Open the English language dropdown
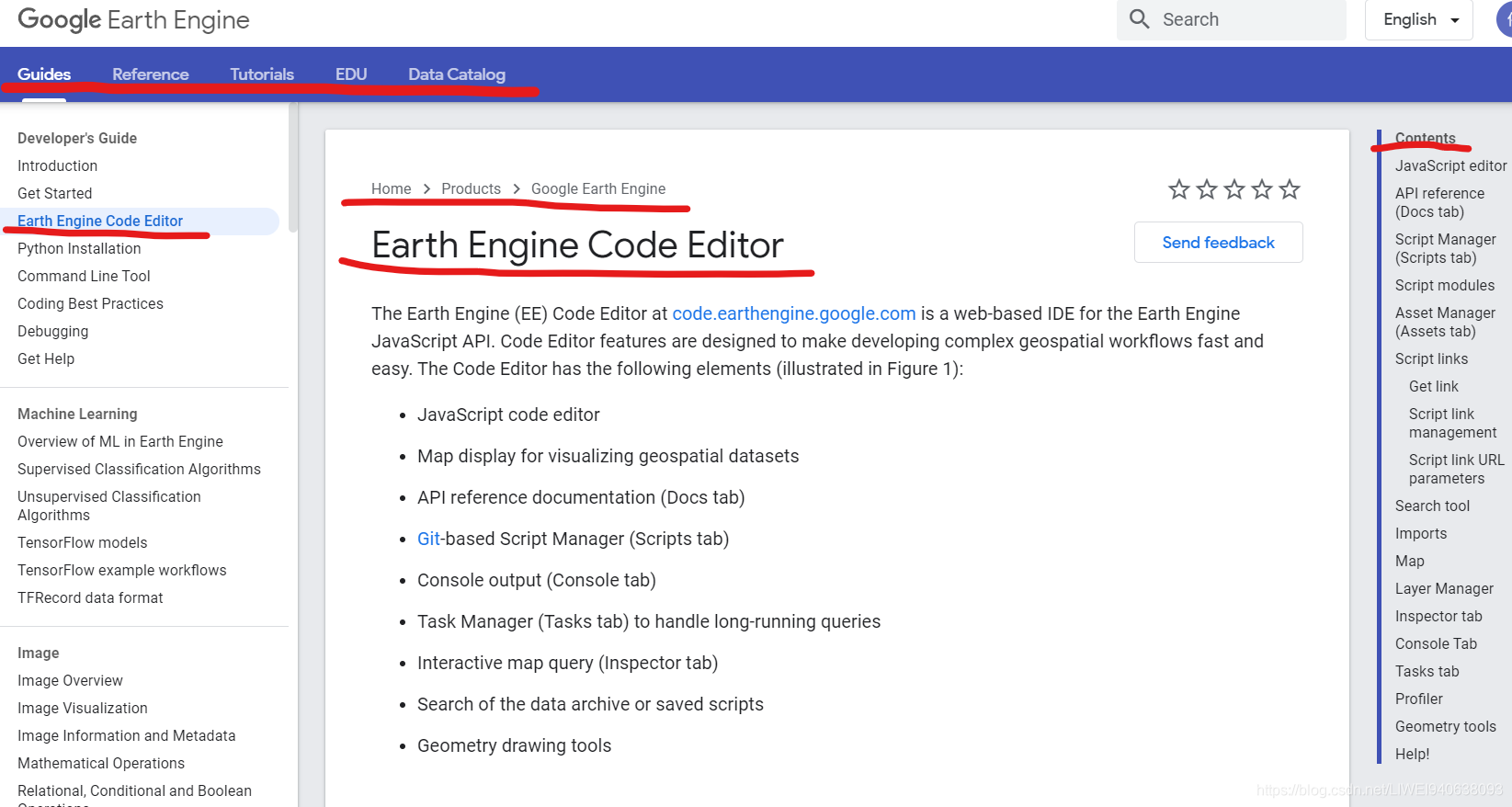This screenshot has width=1512, height=807. [1419, 19]
